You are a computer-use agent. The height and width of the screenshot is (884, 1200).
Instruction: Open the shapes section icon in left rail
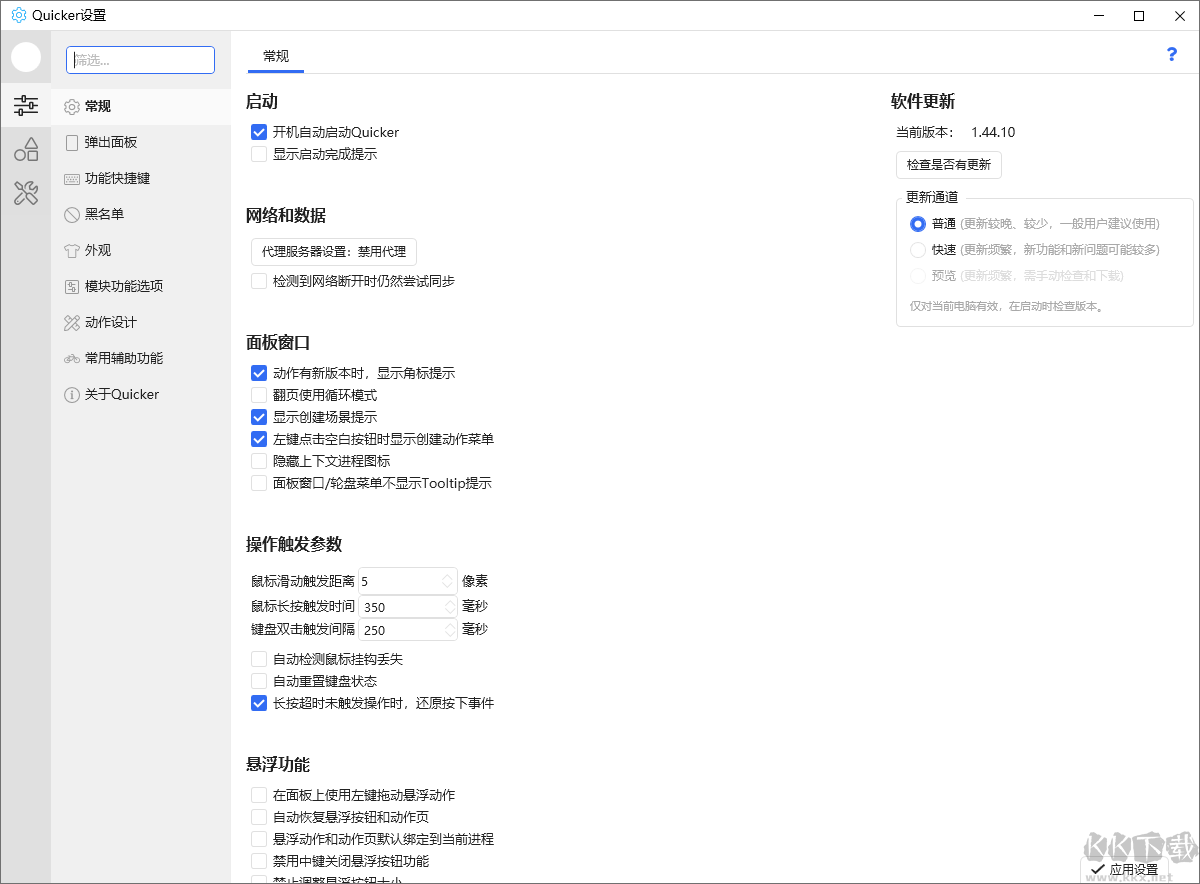coord(26,150)
